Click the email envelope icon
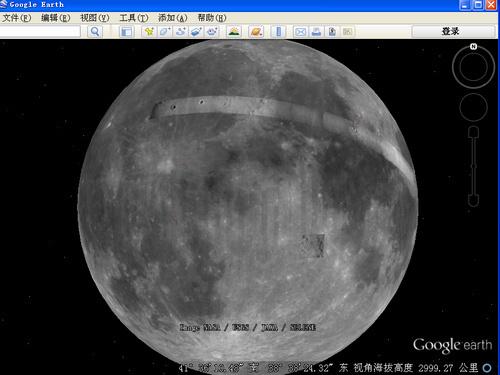Image resolution: width=500 pixels, height=375 pixels. tap(300, 32)
